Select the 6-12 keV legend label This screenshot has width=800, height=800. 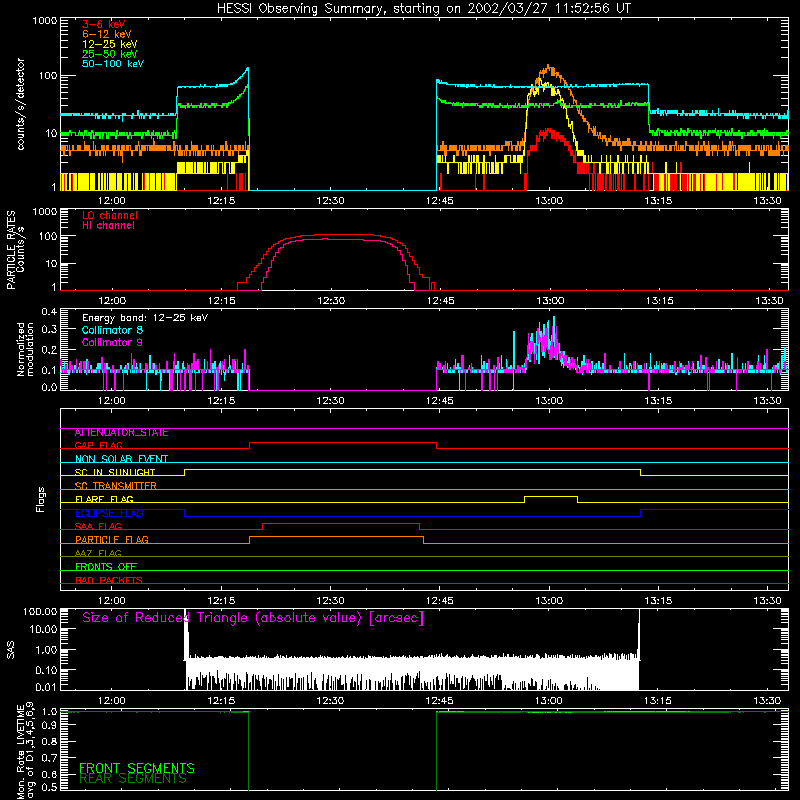click(x=107, y=34)
